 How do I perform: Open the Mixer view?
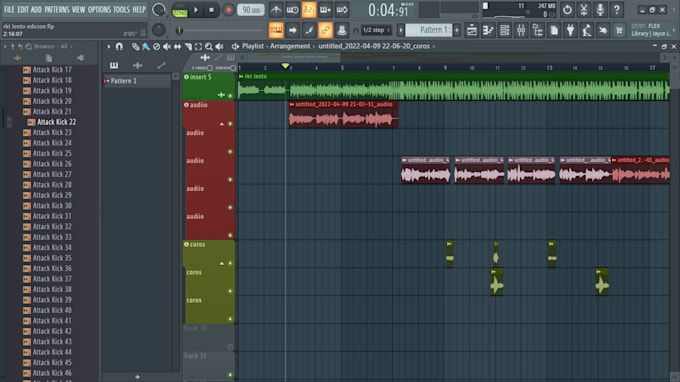click(521, 30)
